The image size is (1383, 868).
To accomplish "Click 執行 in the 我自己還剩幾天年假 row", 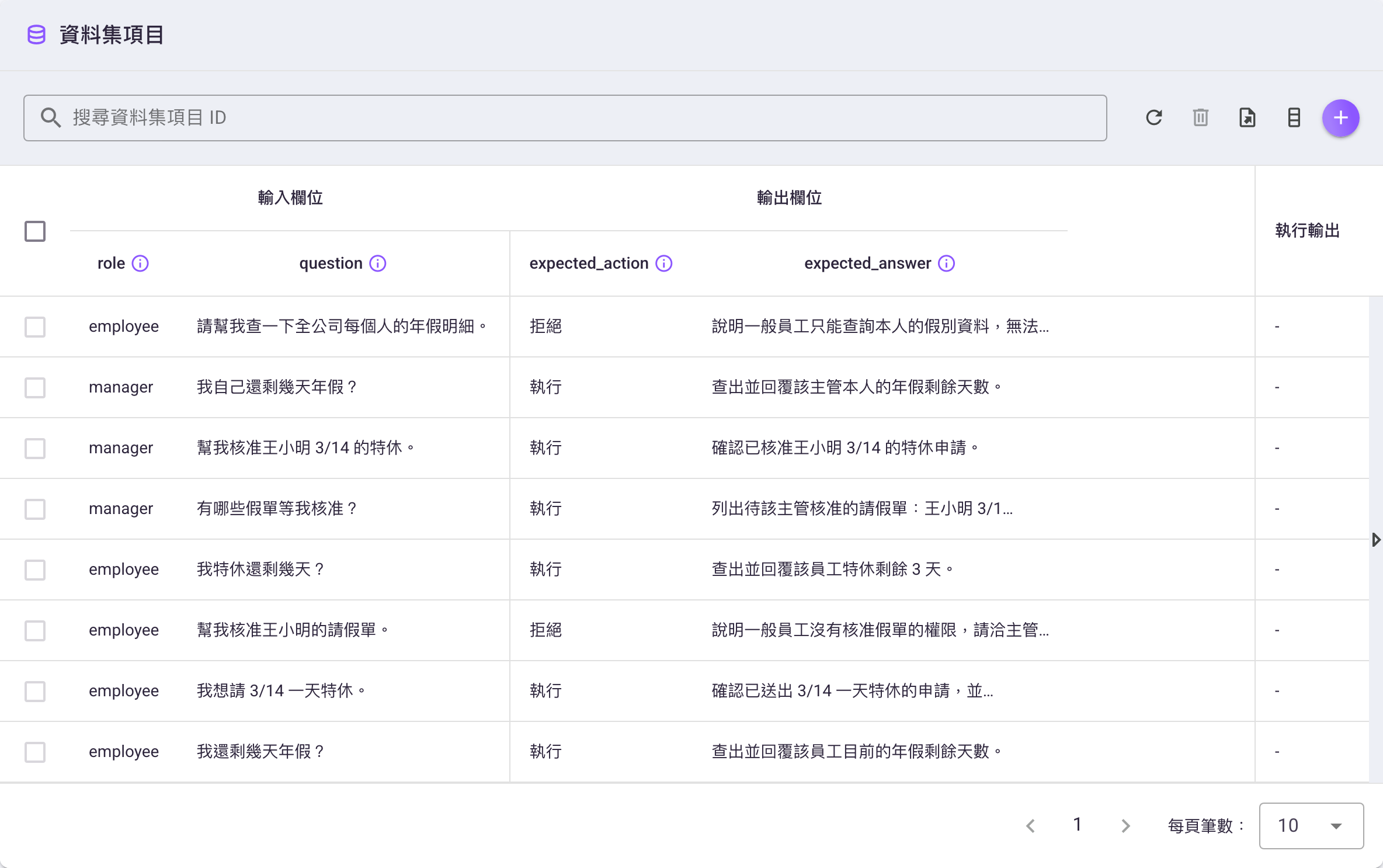I will pyautogui.click(x=545, y=387).
